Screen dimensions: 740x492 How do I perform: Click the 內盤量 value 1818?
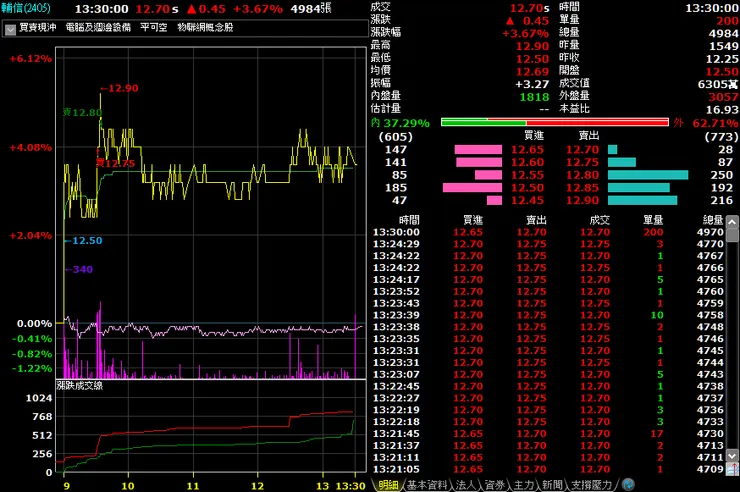535,97
